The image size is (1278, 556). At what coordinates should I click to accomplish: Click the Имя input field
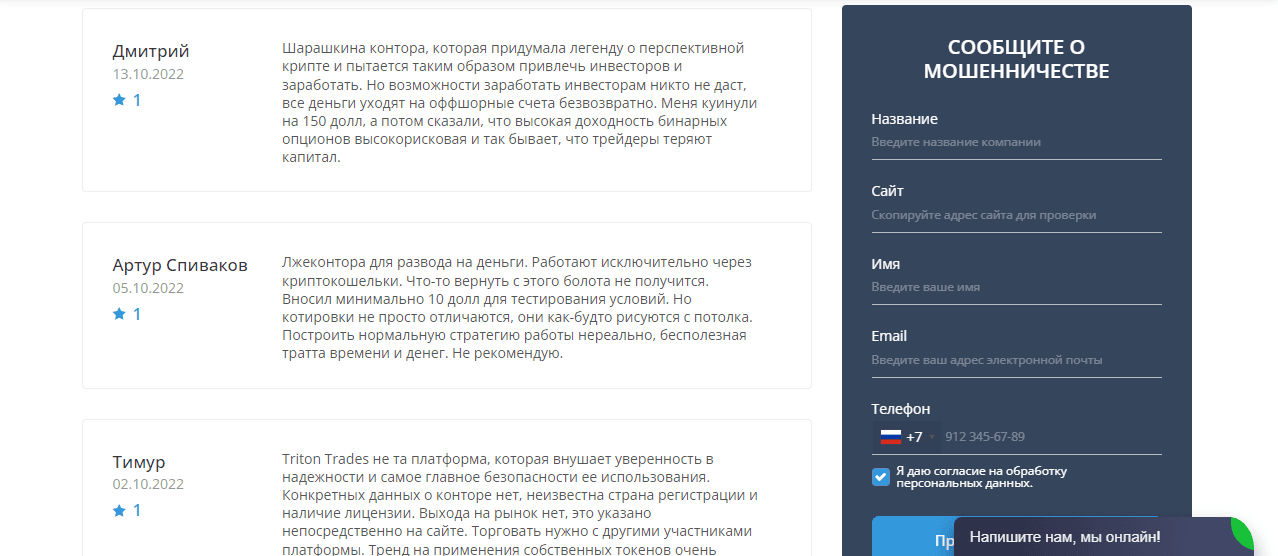1015,287
